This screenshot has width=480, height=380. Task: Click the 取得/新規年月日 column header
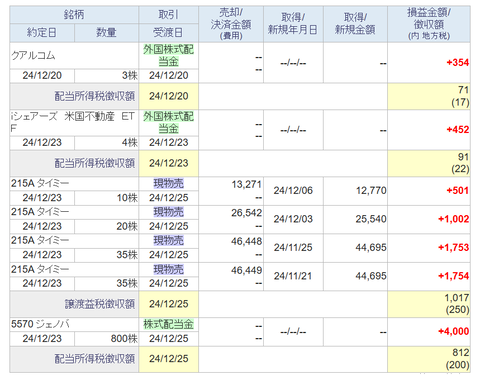point(293,24)
